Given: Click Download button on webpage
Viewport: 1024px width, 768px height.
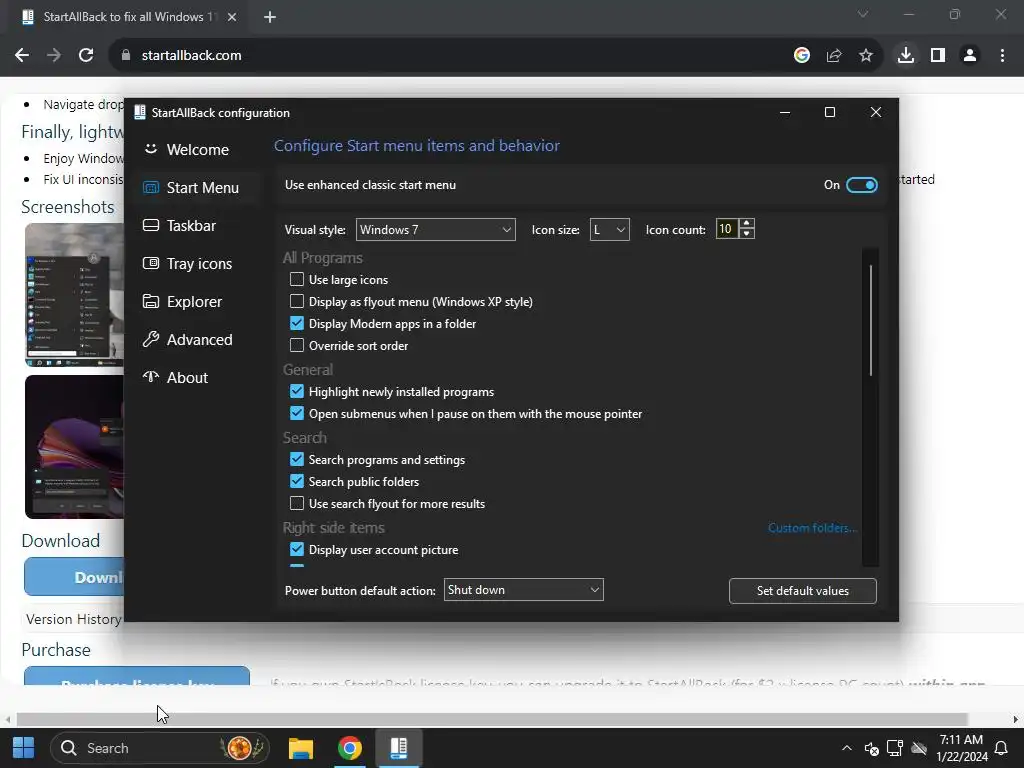Looking at the screenshot, I should point(74,577).
